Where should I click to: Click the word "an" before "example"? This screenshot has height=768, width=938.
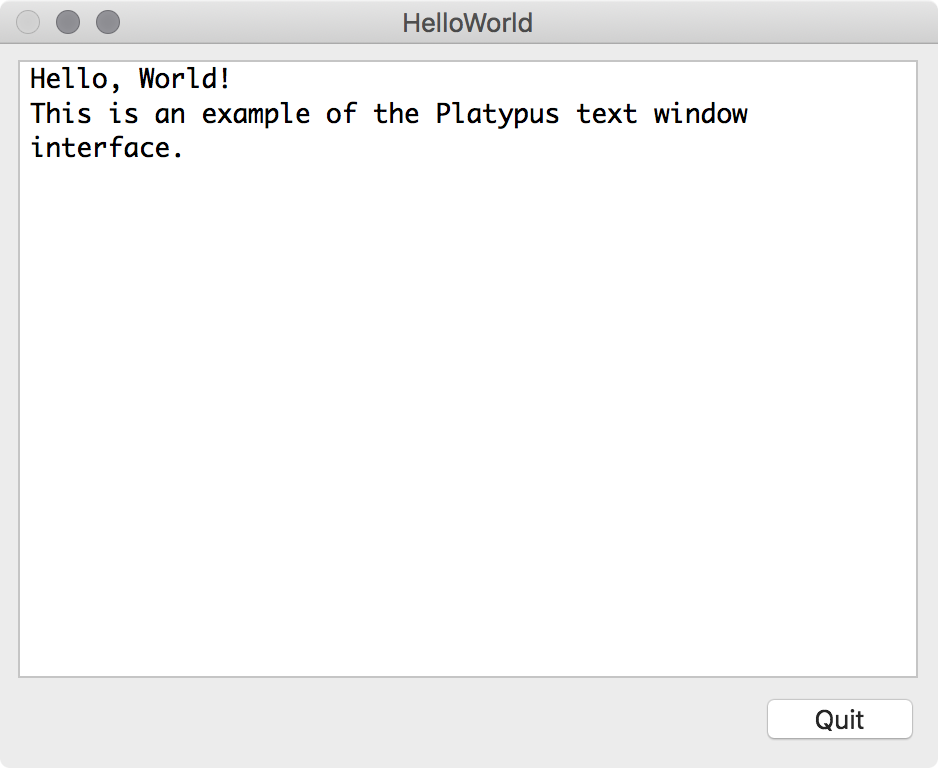(170, 113)
